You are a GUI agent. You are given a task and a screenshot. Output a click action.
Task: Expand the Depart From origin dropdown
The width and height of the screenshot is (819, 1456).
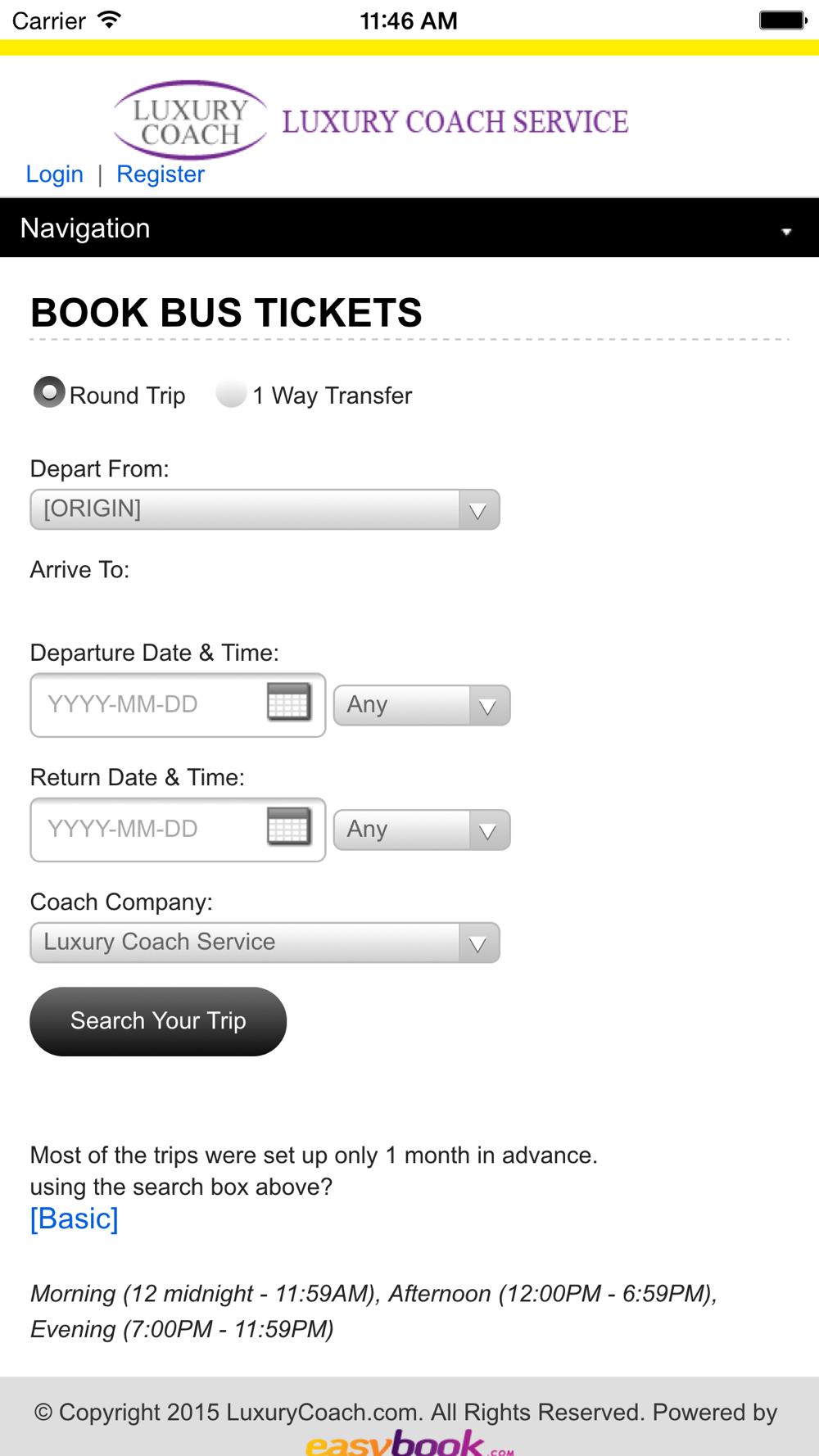pyautogui.click(x=265, y=509)
